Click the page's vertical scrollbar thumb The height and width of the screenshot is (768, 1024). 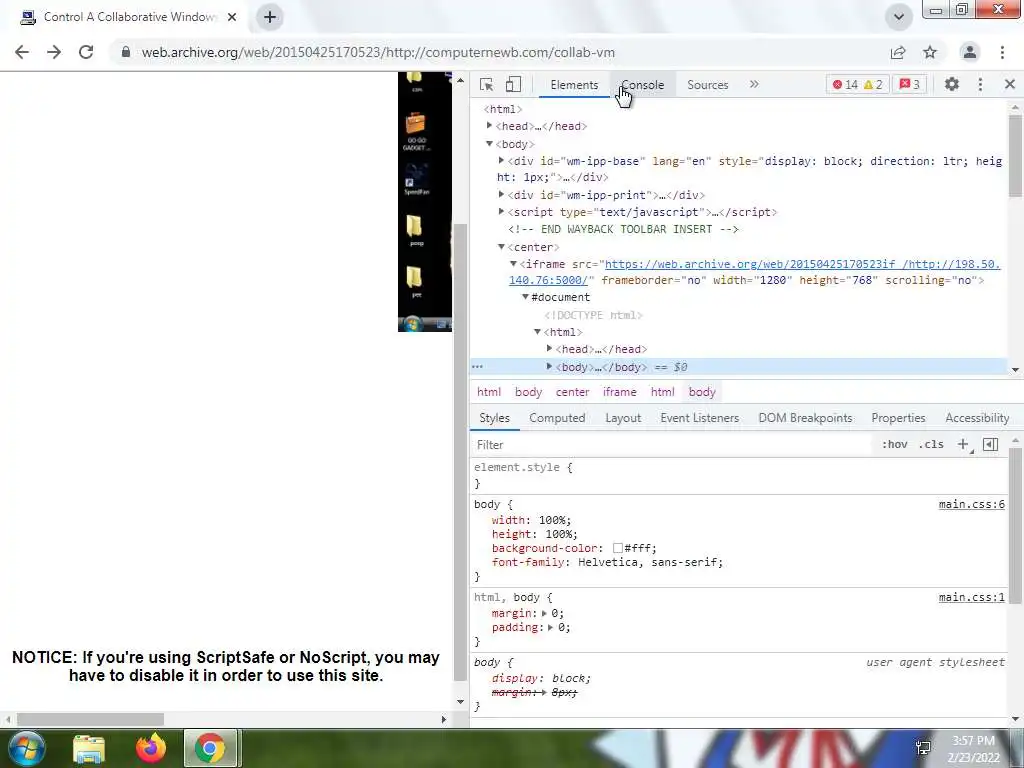tap(460, 453)
